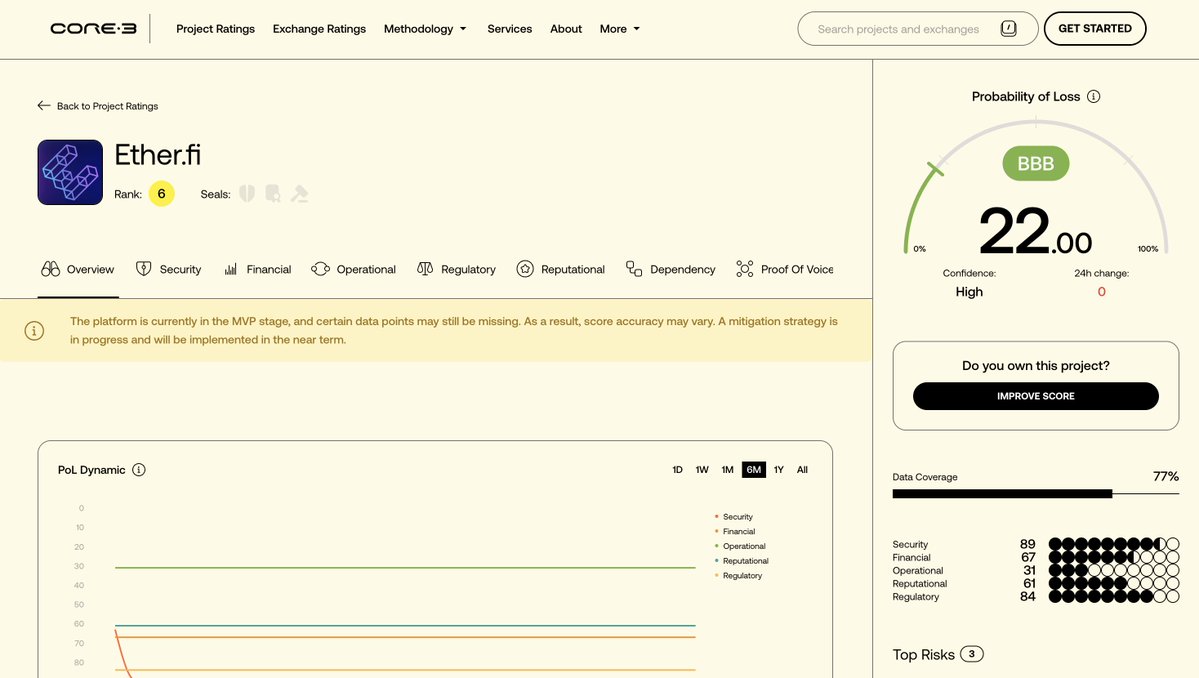Switch to the Security tab
This screenshot has height=678, width=1199.
coord(168,269)
